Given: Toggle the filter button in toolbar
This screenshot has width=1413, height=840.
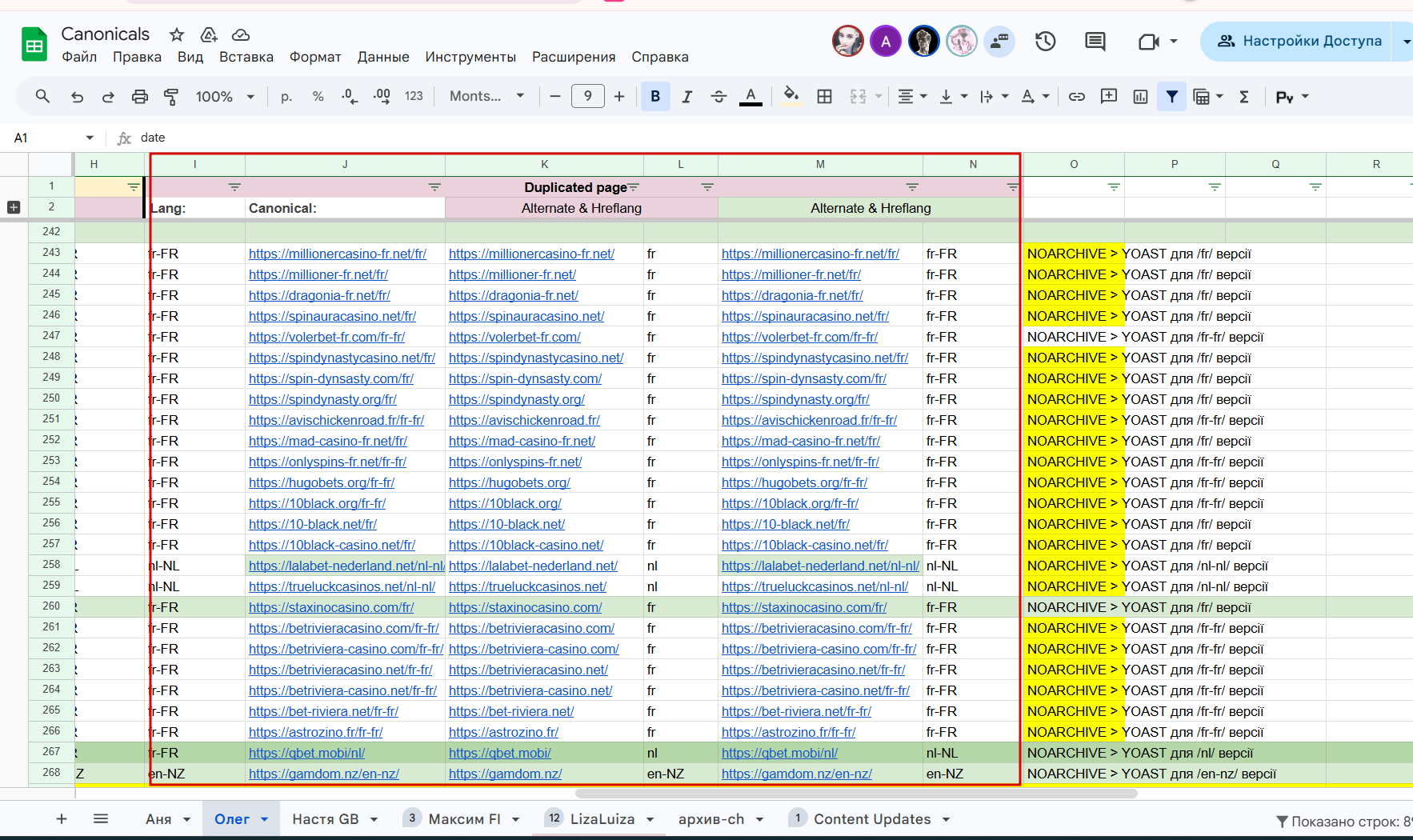Looking at the screenshot, I should click(1171, 97).
